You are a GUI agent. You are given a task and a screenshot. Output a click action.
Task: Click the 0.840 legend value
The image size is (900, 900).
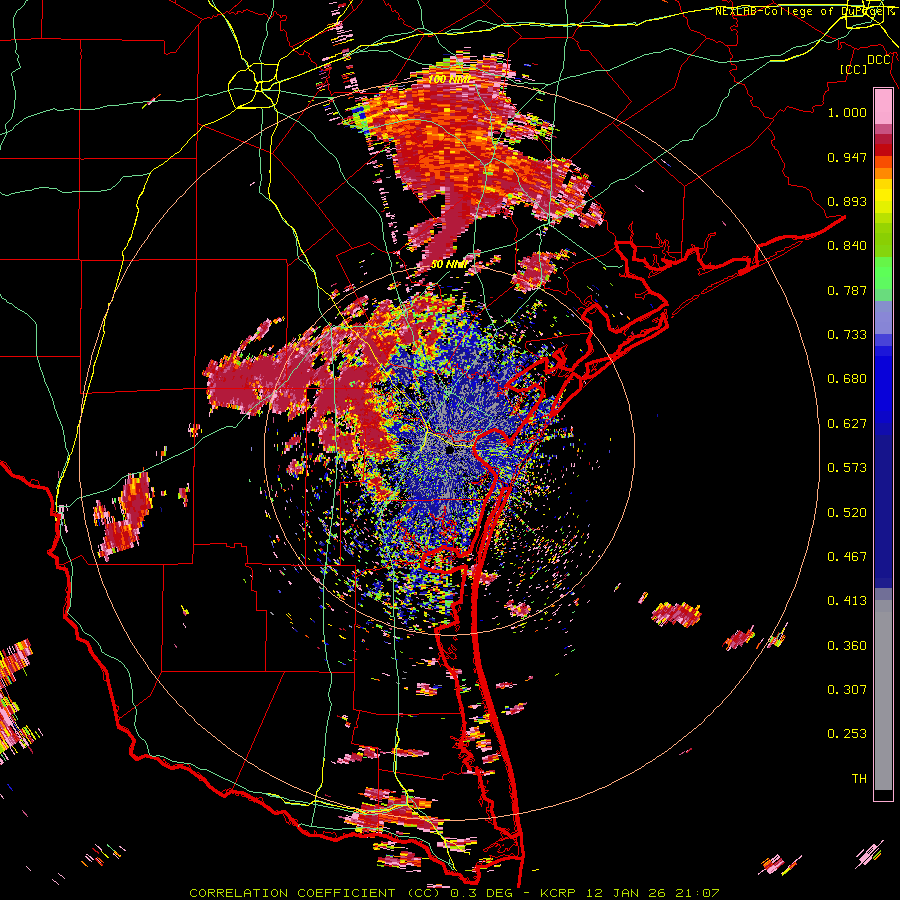(847, 246)
